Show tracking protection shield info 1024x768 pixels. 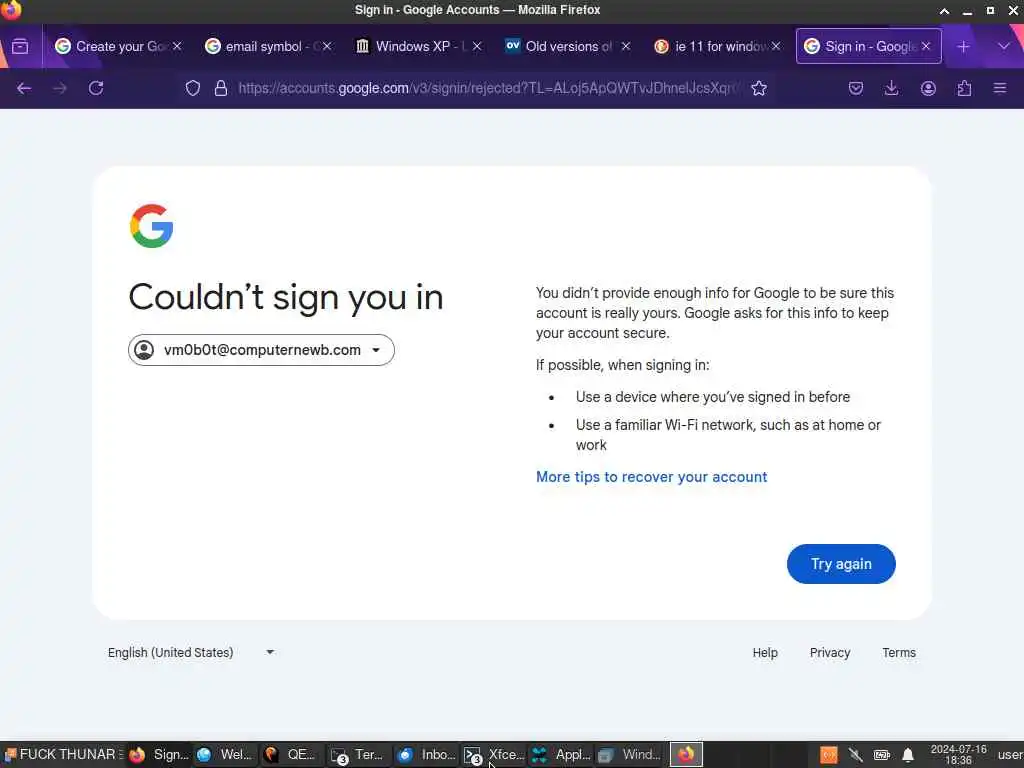click(193, 88)
